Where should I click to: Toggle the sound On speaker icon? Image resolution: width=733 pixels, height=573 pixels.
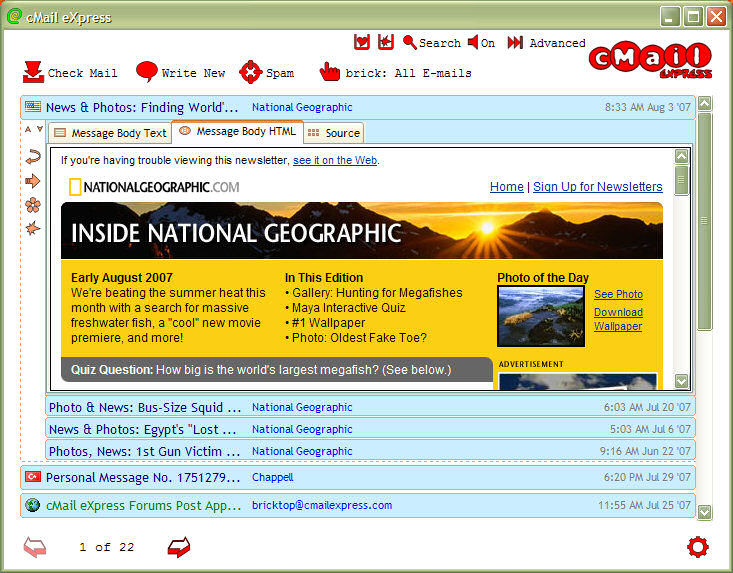tap(473, 42)
